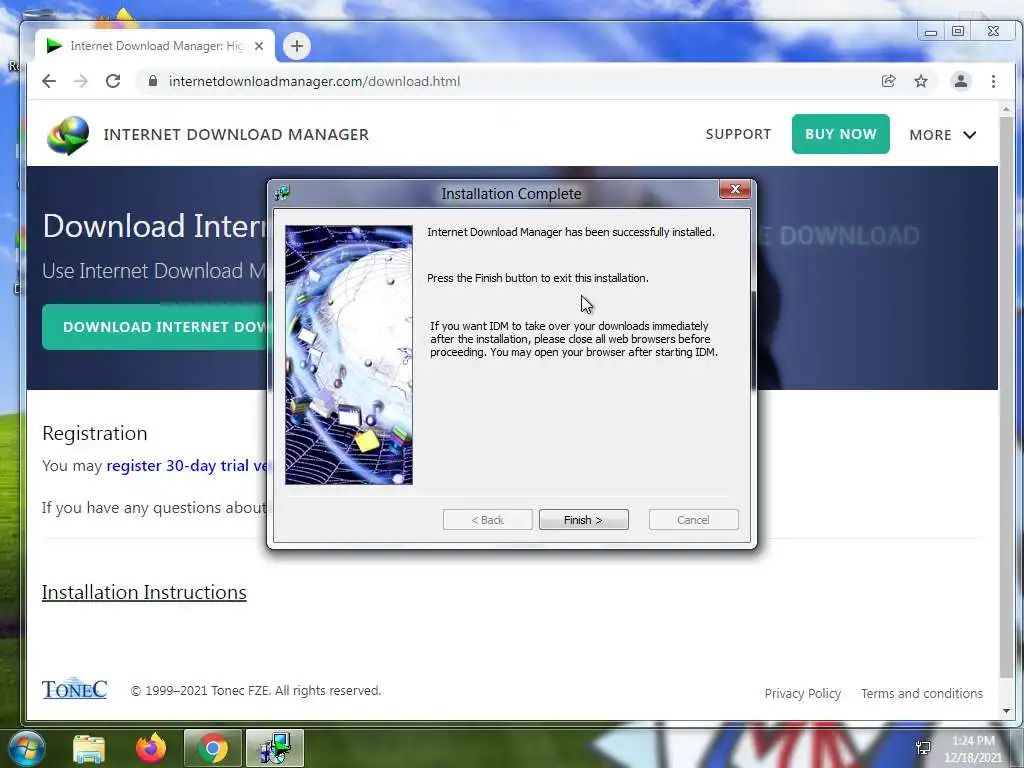Click the Tonec logo in footer

tap(74, 688)
